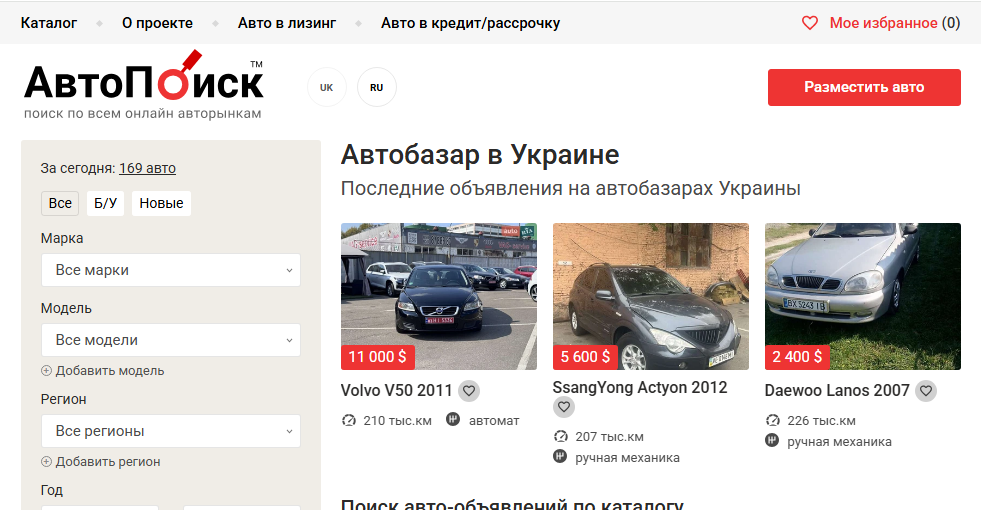Open the Volvo V50 2011 listing title

pos(397,390)
